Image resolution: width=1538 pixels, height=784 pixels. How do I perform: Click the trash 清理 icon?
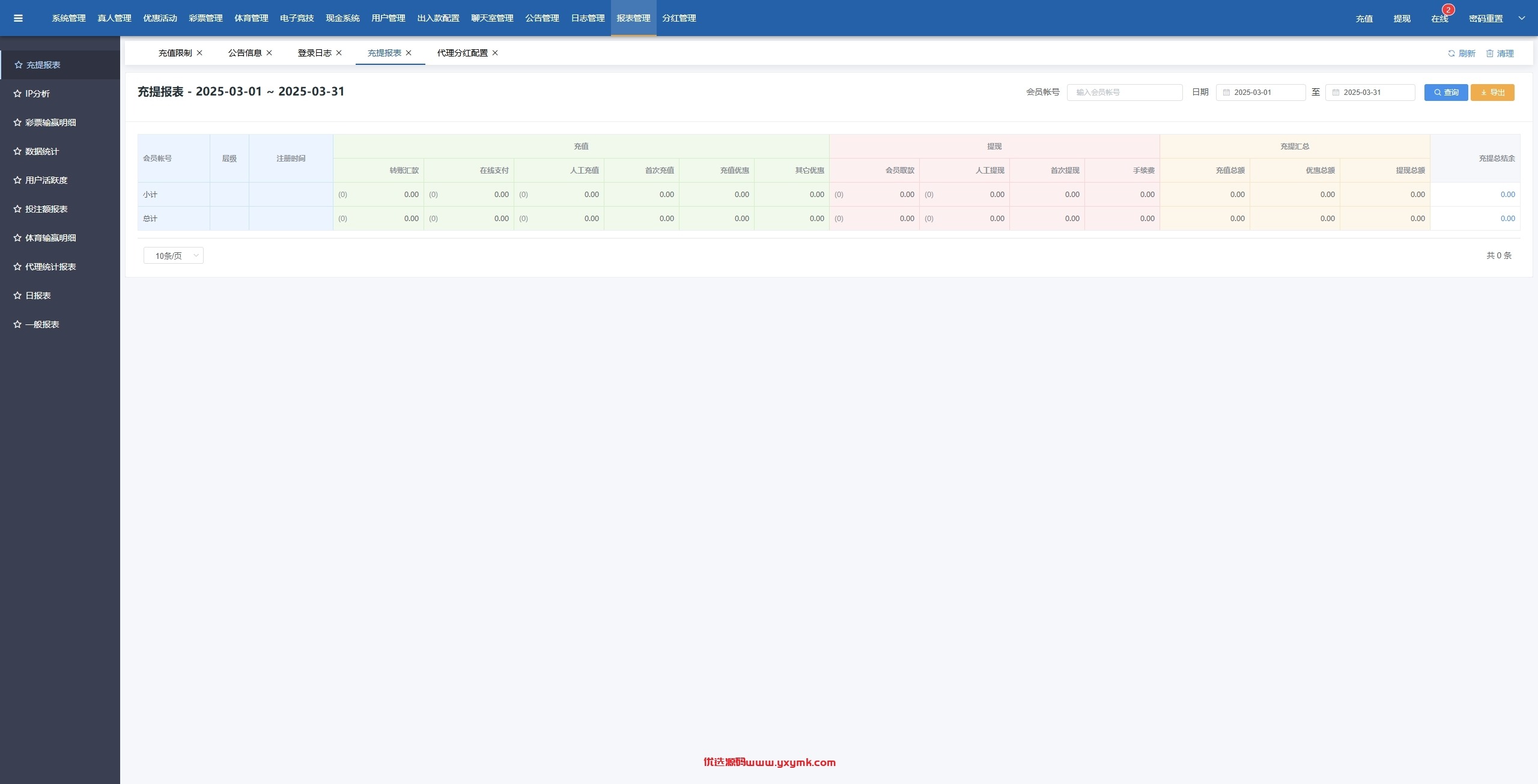click(x=1489, y=53)
